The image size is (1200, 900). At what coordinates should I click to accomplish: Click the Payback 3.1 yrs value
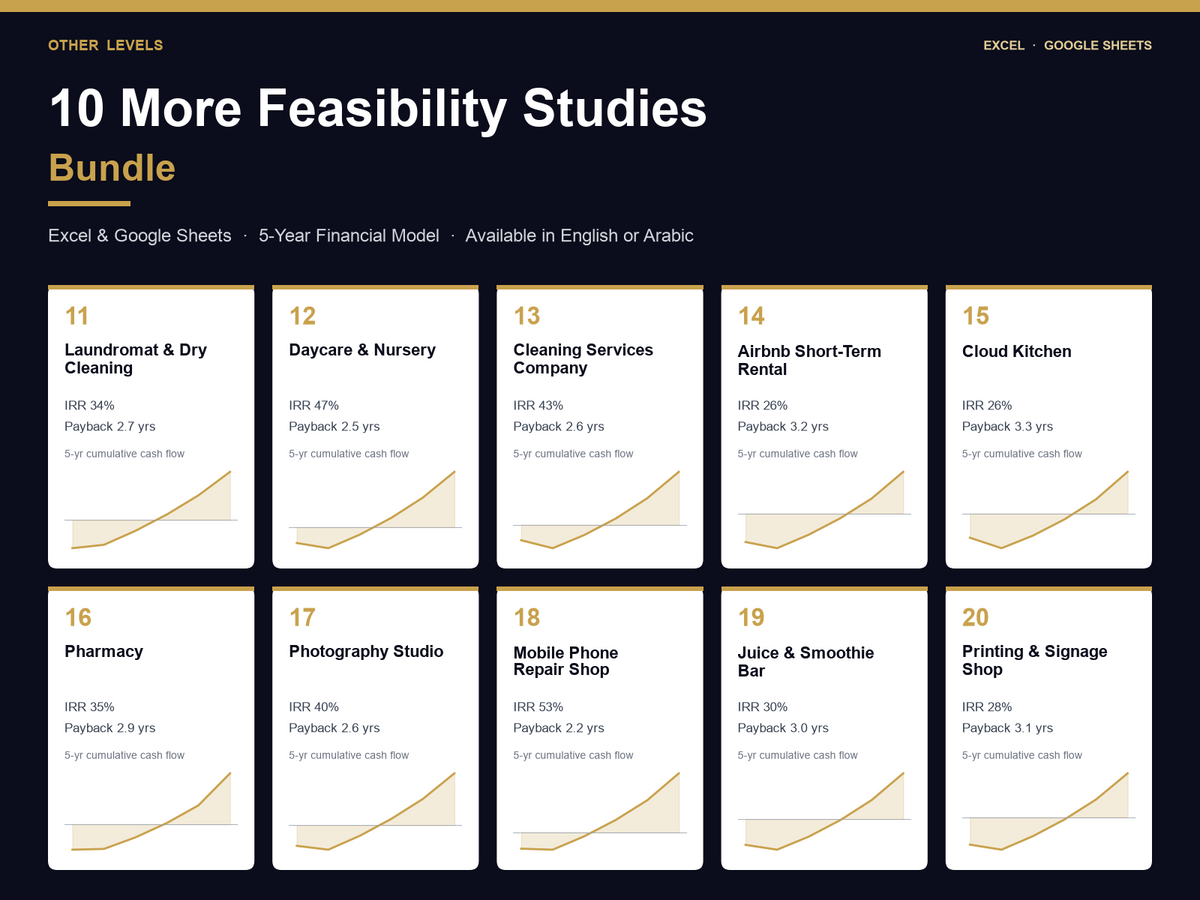pos(1008,728)
